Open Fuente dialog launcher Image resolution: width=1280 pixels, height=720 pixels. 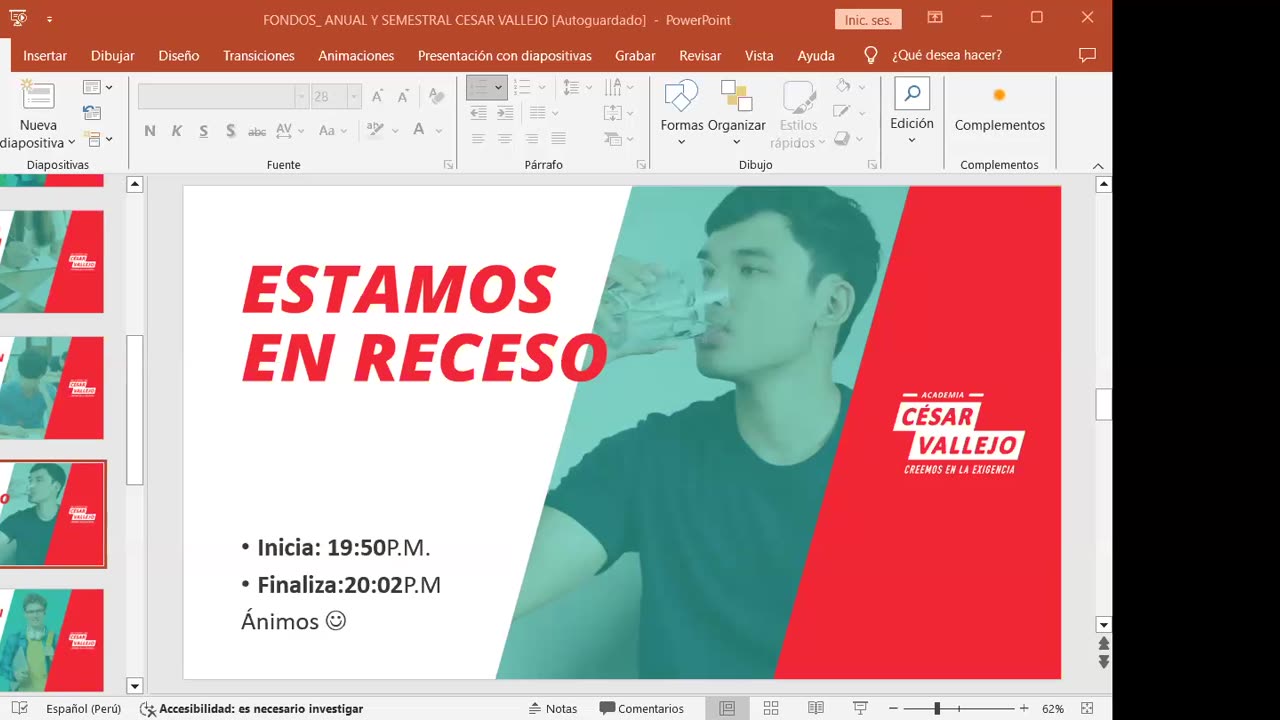[447, 165]
